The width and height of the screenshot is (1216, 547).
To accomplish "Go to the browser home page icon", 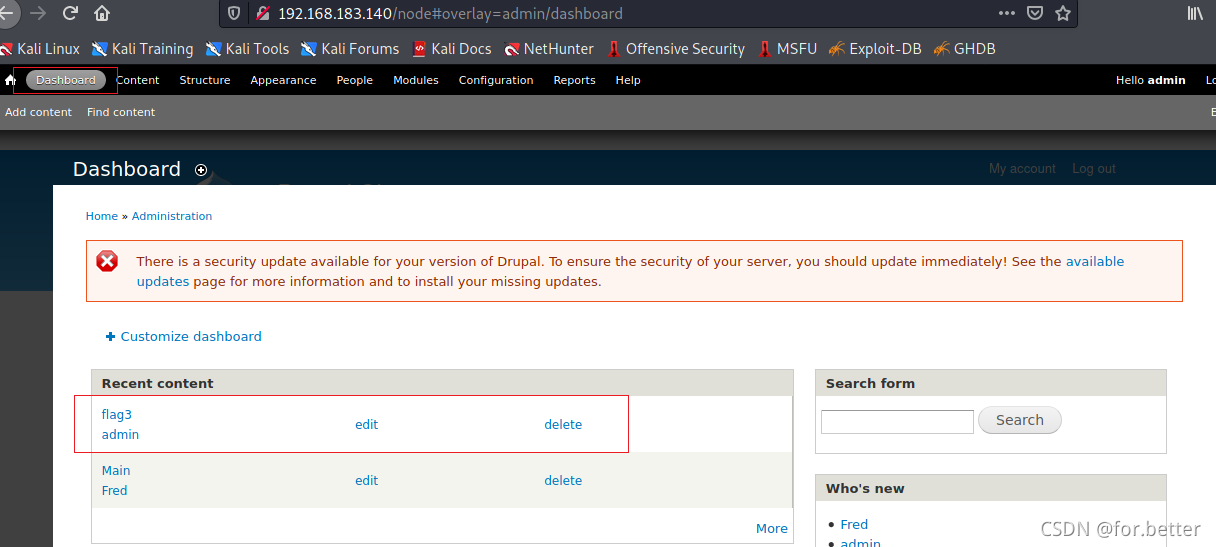I will pyautogui.click(x=102, y=14).
